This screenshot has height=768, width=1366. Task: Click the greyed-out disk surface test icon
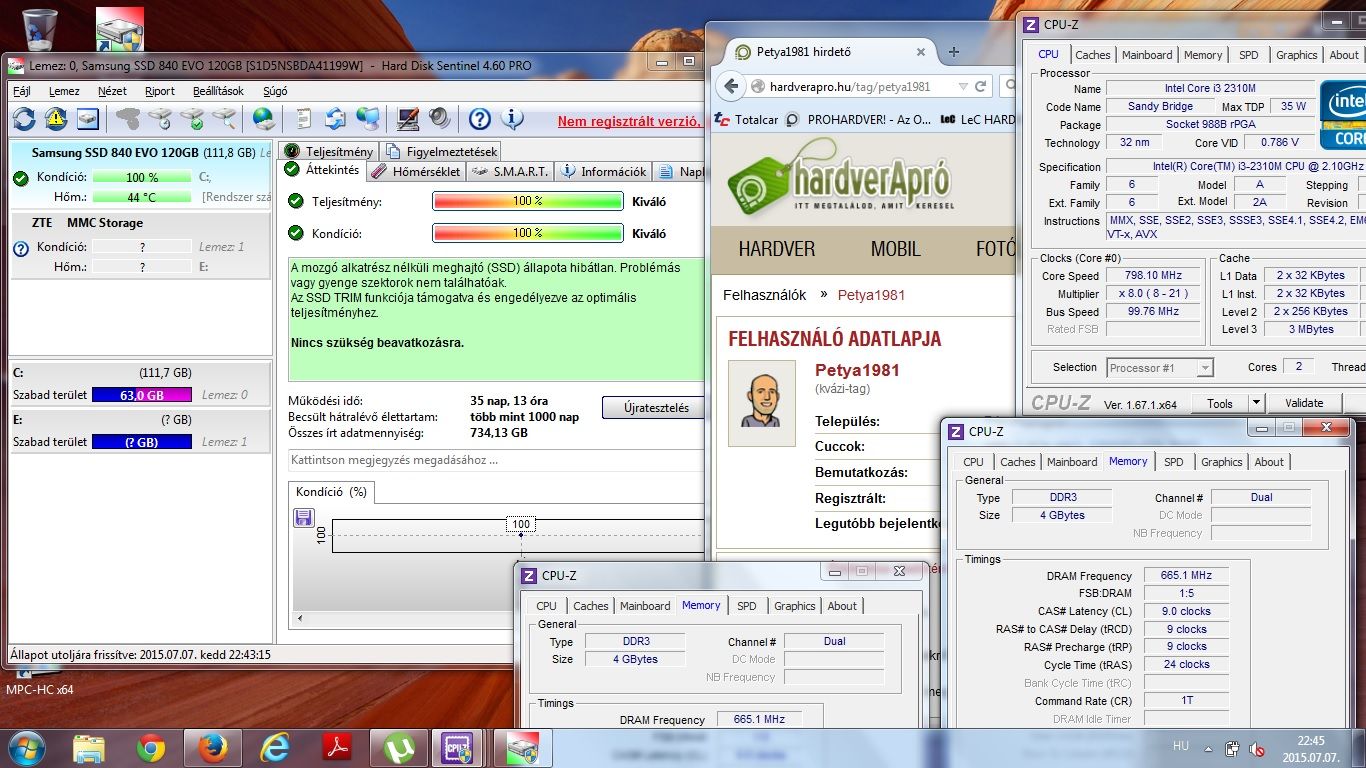pos(128,120)
